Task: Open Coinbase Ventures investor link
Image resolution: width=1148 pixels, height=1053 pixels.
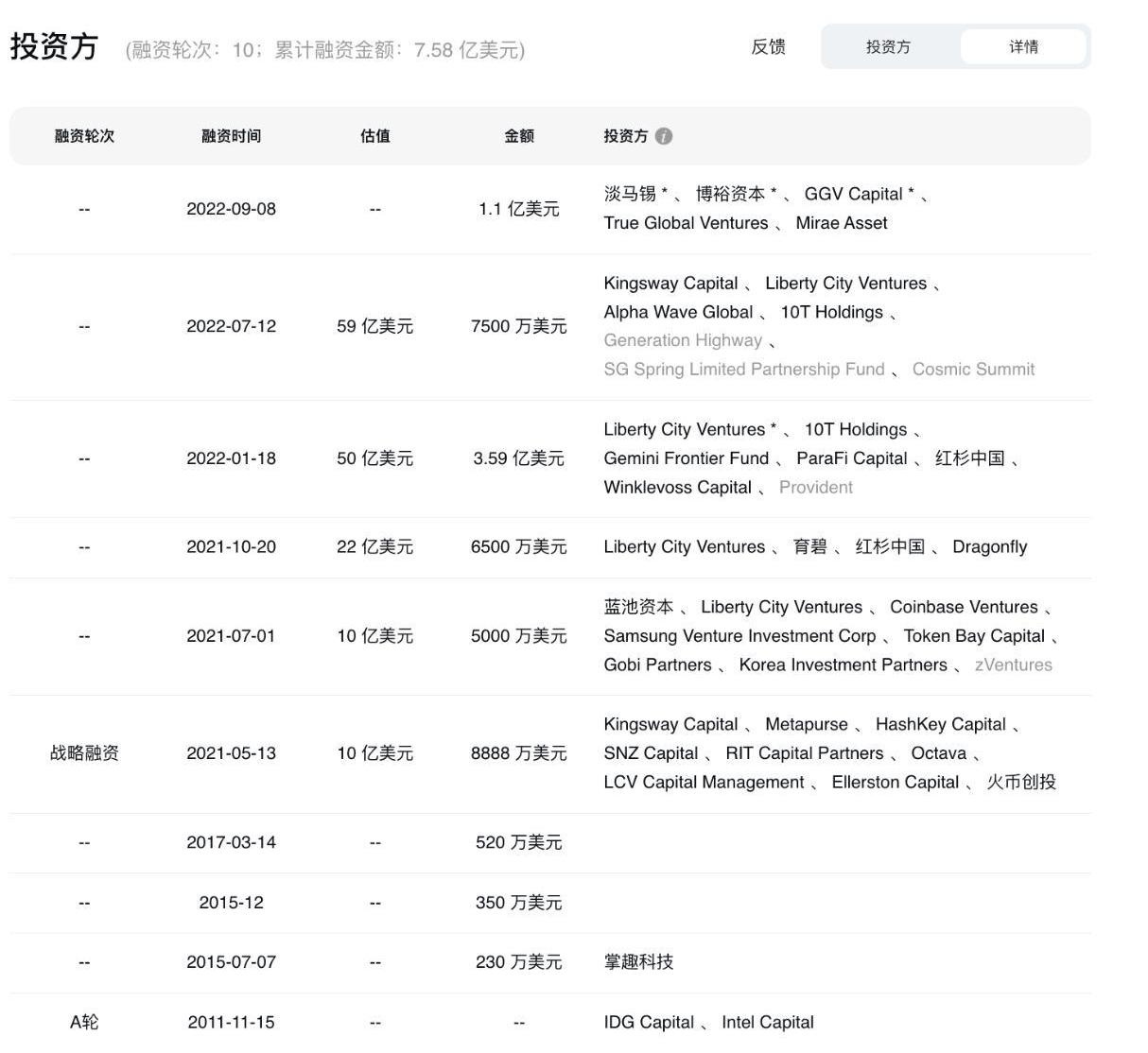Action: 963,607
